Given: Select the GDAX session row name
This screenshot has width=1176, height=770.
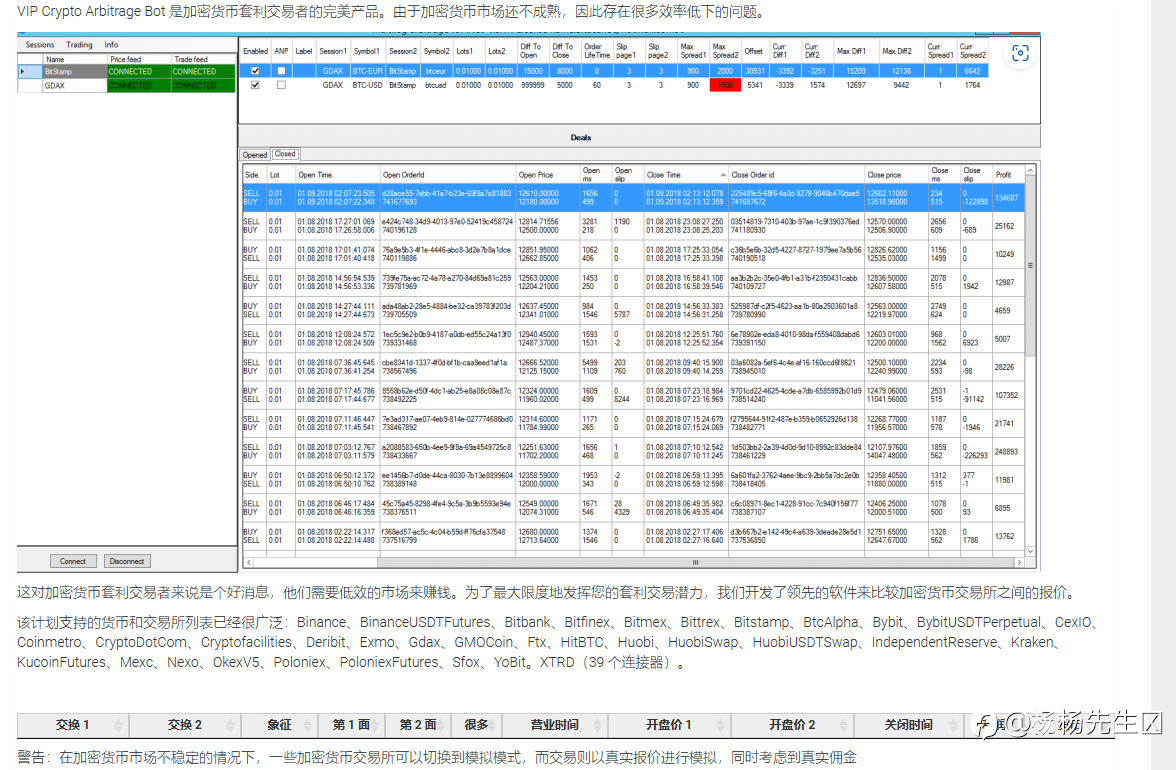Looking at the screenshot, I should [x=74, y=86].
